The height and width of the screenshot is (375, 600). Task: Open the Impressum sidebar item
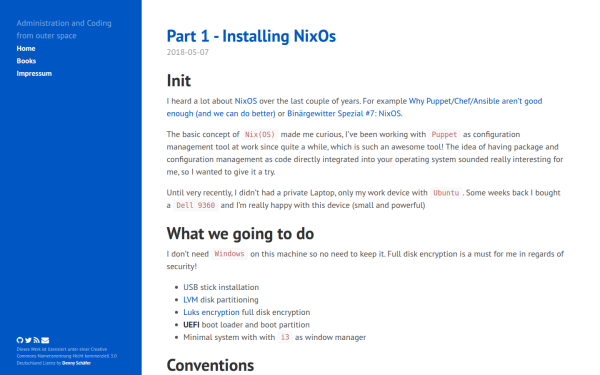pyautogui.click(x=34, y=73)
